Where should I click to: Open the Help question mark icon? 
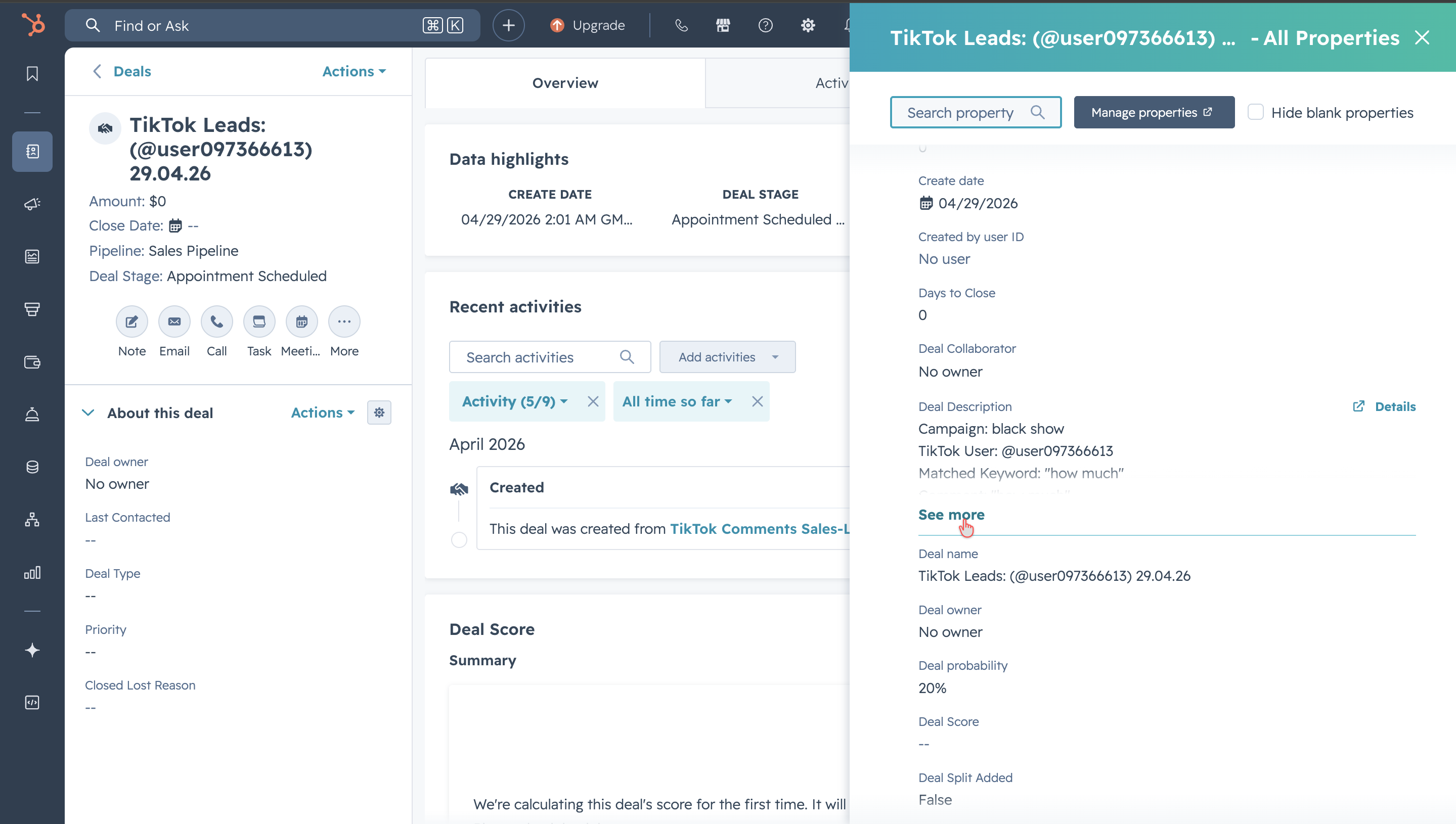pos(765,25)
